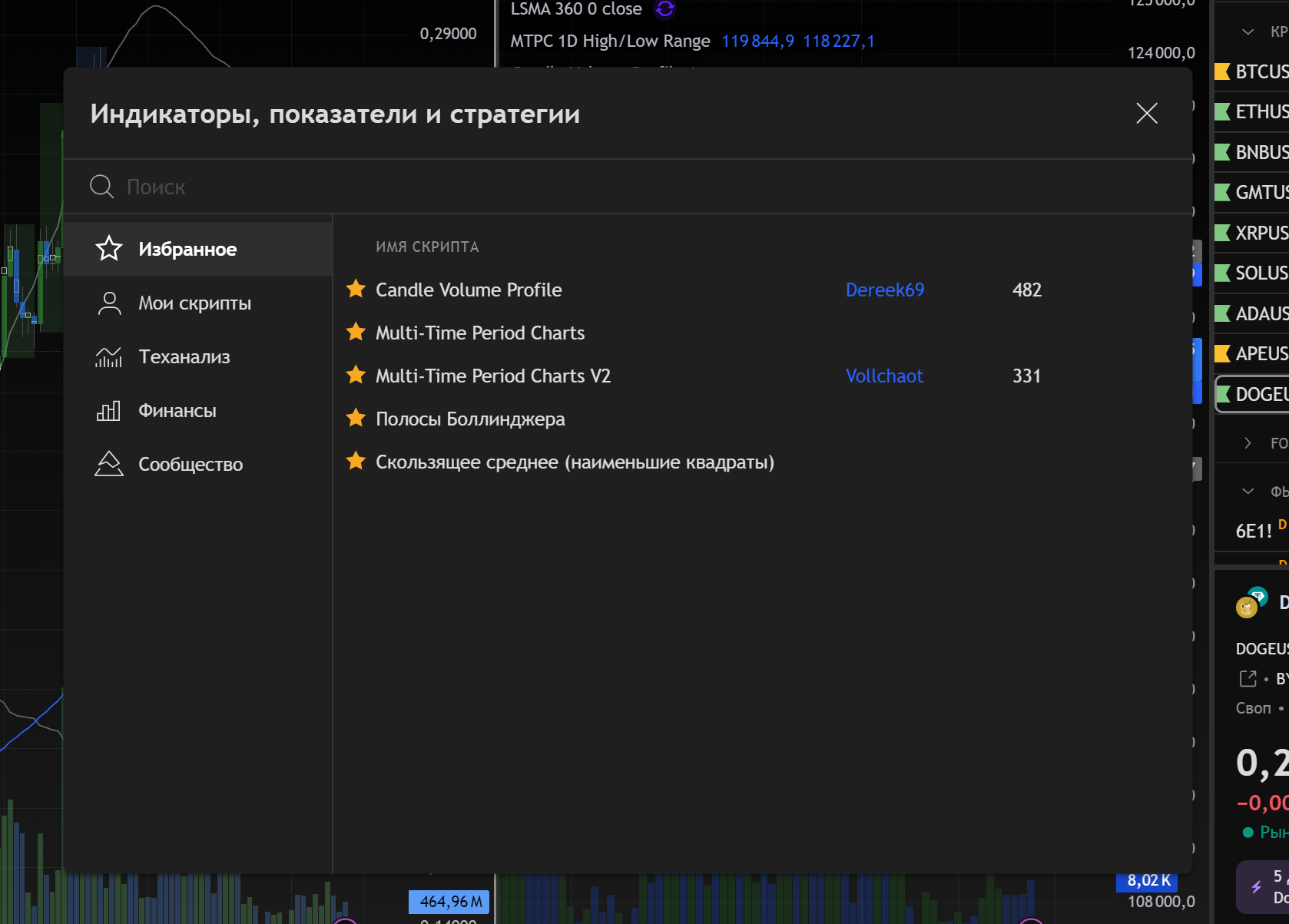Click the orange flag next to BTCUS

(1222, 71)
